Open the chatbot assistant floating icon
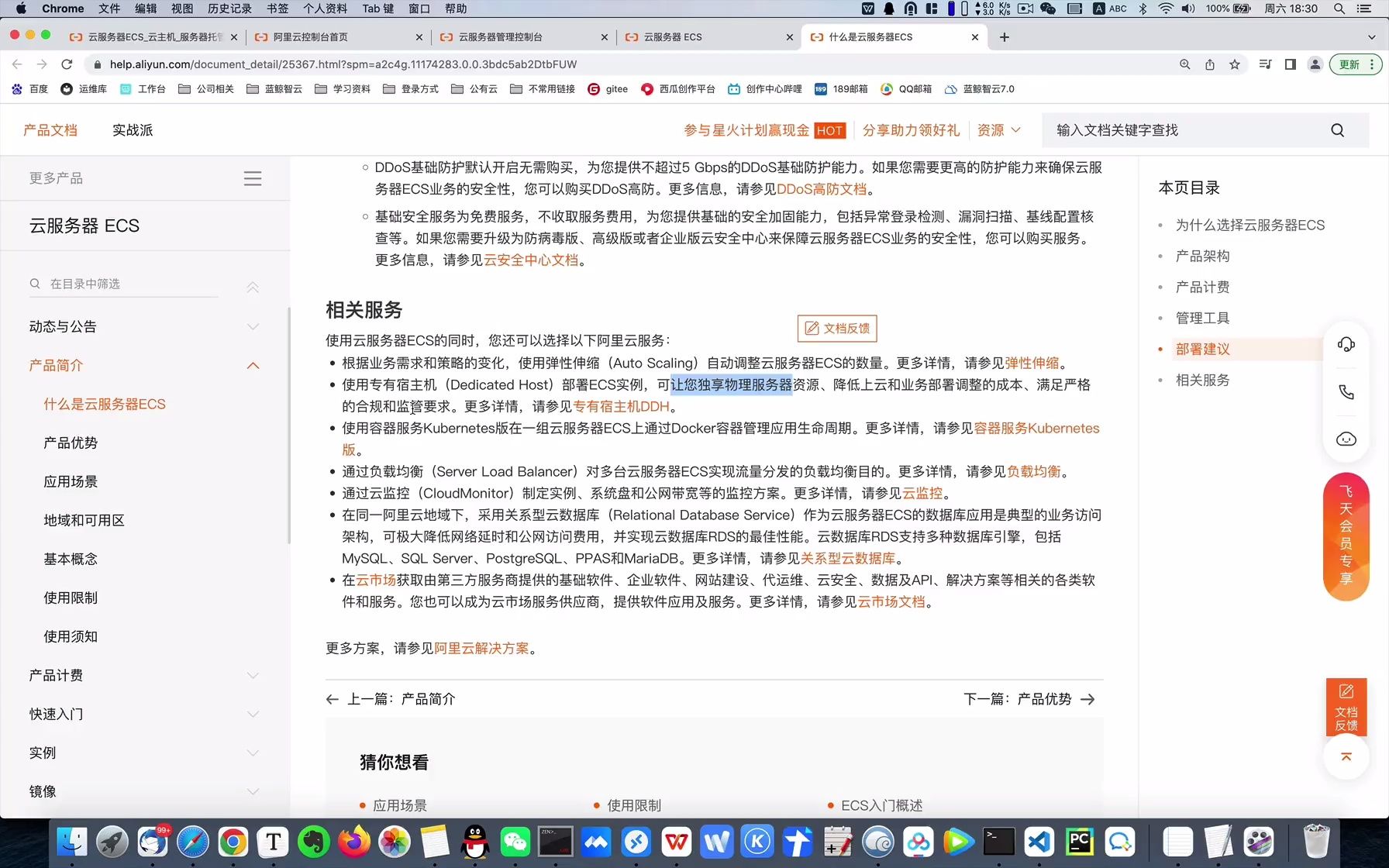The image size is (1389, 868). point(1346,439)
